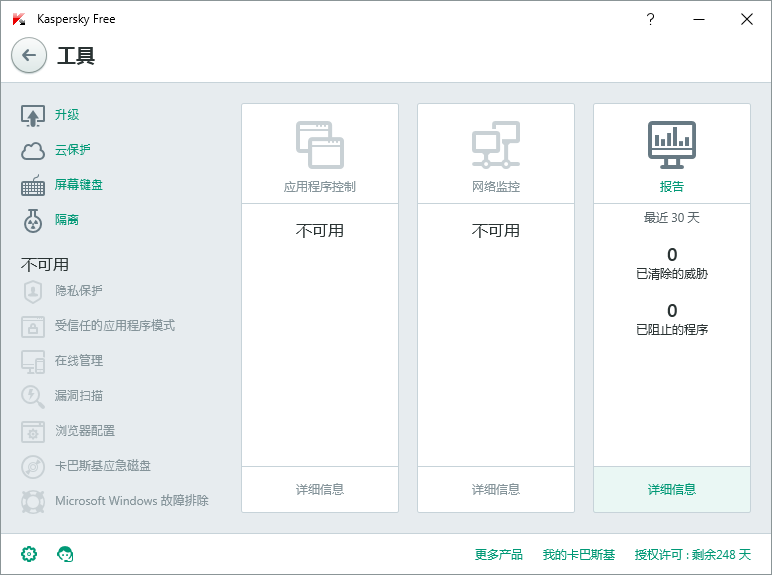The width and height of the screenshot is (772, 575).
Task: Click the privacy protection shield icon
Action: tap(33, 291)
